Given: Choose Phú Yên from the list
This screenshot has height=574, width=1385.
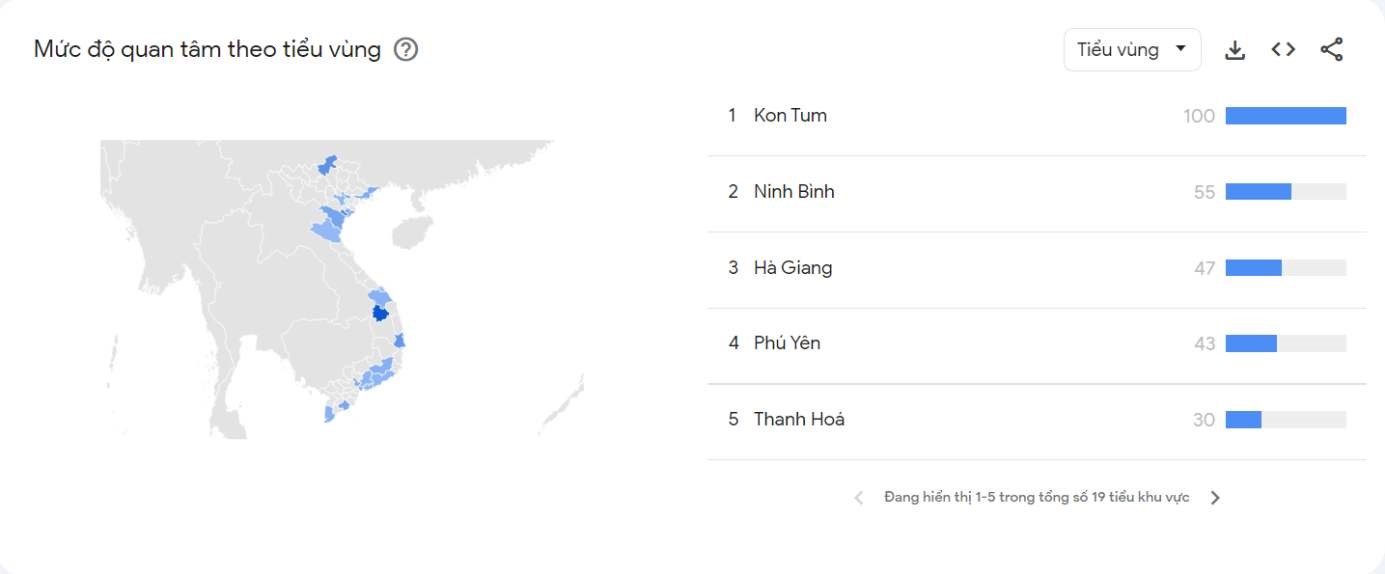Looking at the screenshot, I should click(x=787, y=343).
